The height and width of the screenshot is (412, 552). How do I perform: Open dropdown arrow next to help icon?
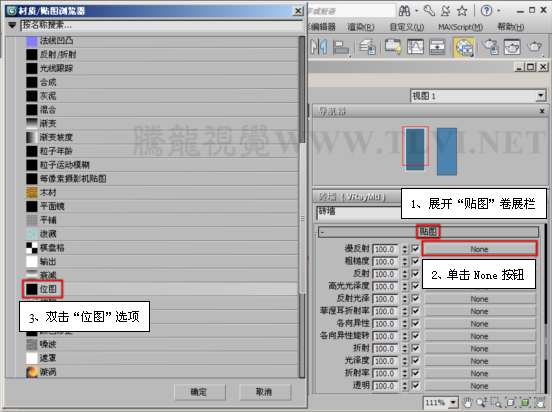point(498,11)
